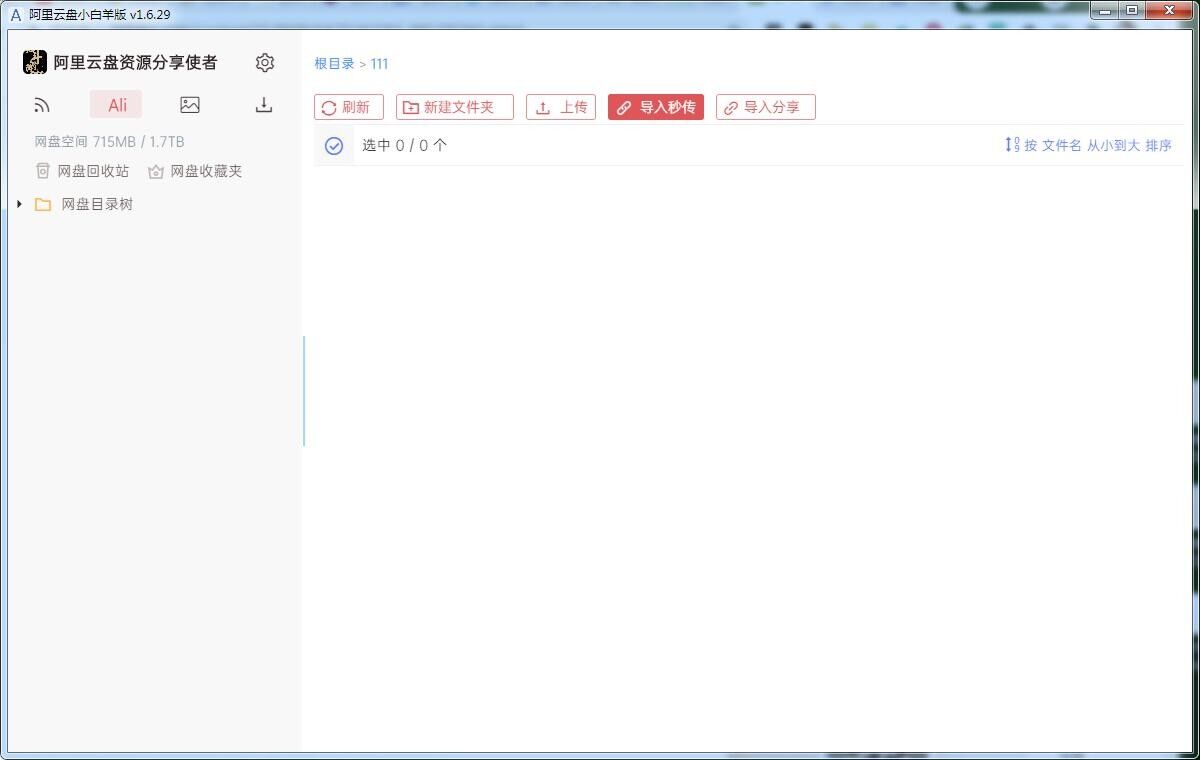Open the RSS feed tab icon
The height and width of the screenshot is (760, 1200).
[x=42, y=105]
